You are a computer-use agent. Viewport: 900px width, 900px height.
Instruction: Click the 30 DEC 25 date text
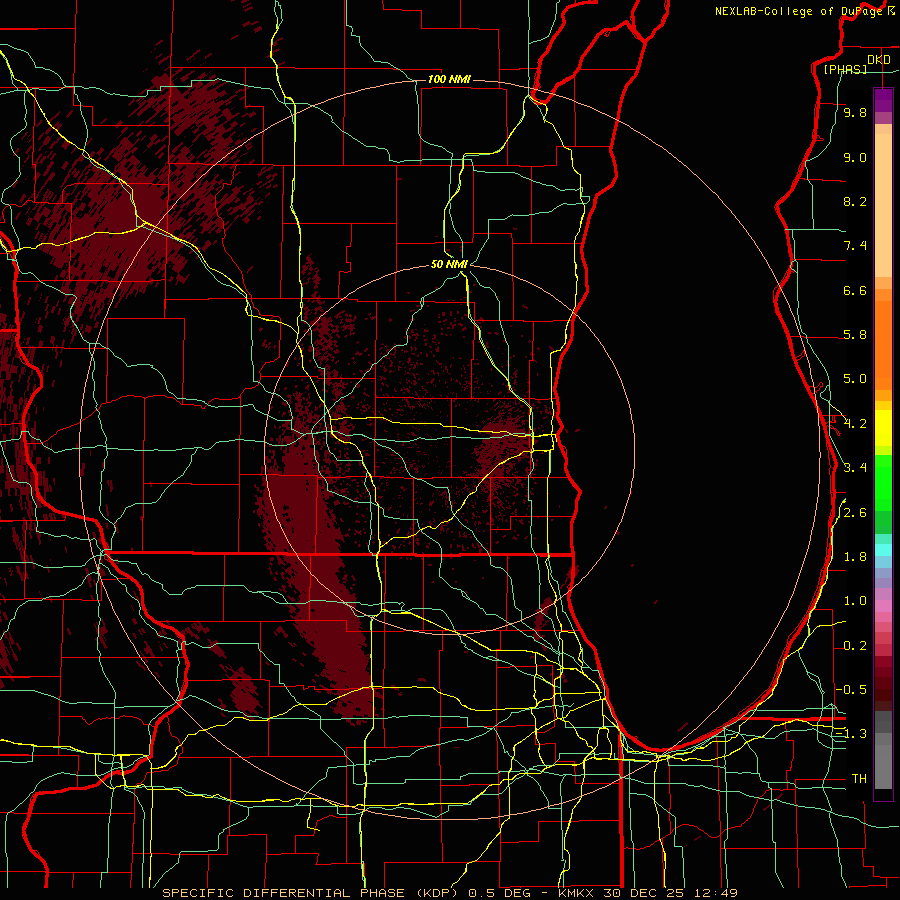pyautogui.click(x=641, y=893)
